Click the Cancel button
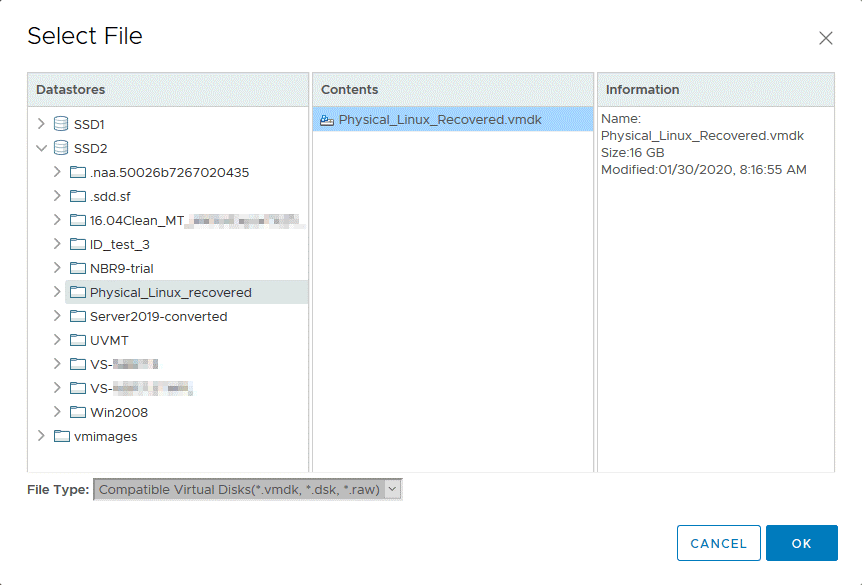 [718, 543]
